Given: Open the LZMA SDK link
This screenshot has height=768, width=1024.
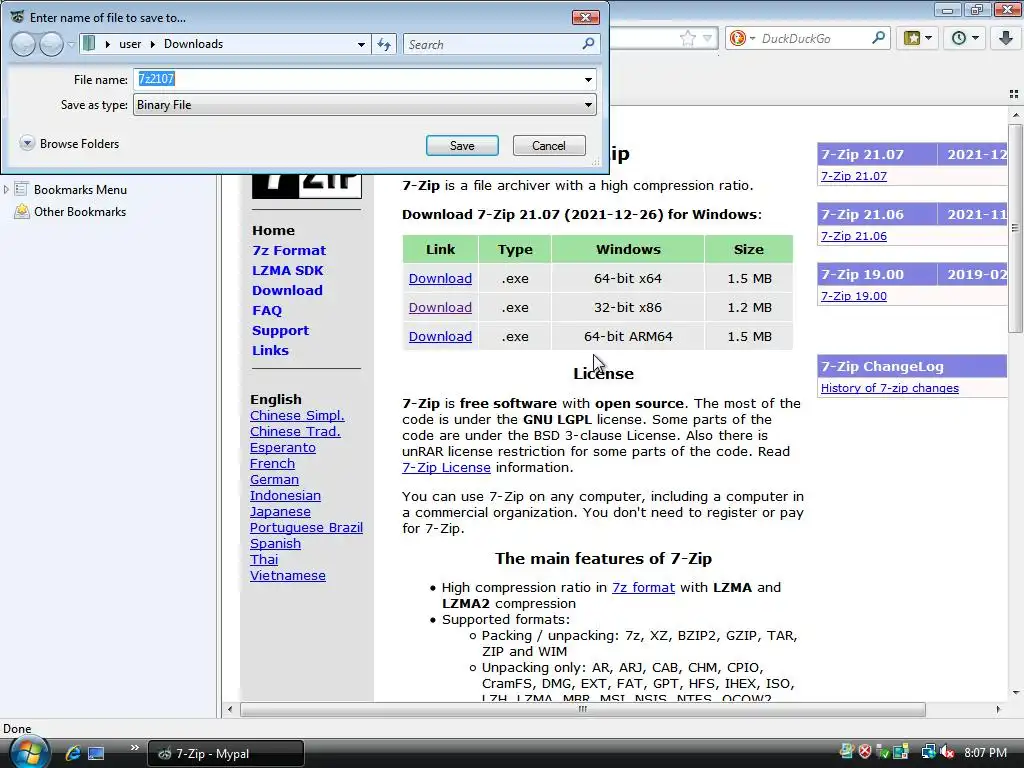Looking at the screenshot, I should (x=287, y=270).
